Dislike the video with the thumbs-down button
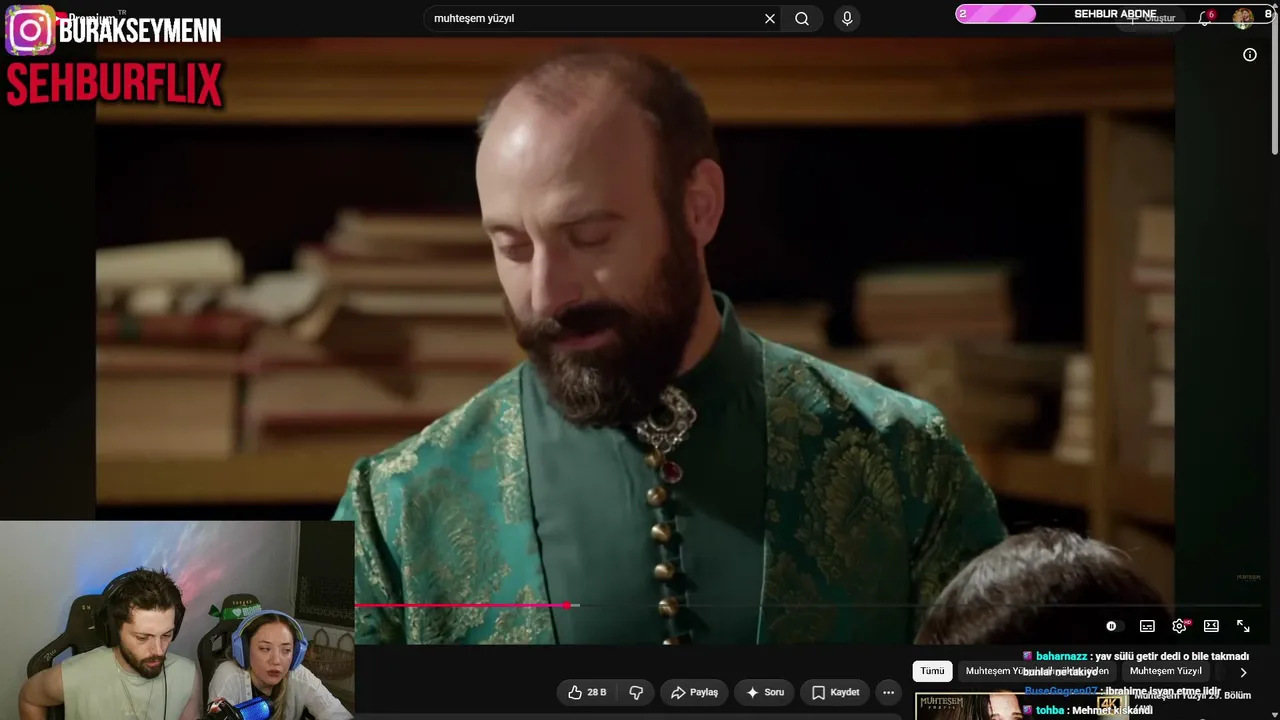1280x720 pixels. click(x=636, y=692)
